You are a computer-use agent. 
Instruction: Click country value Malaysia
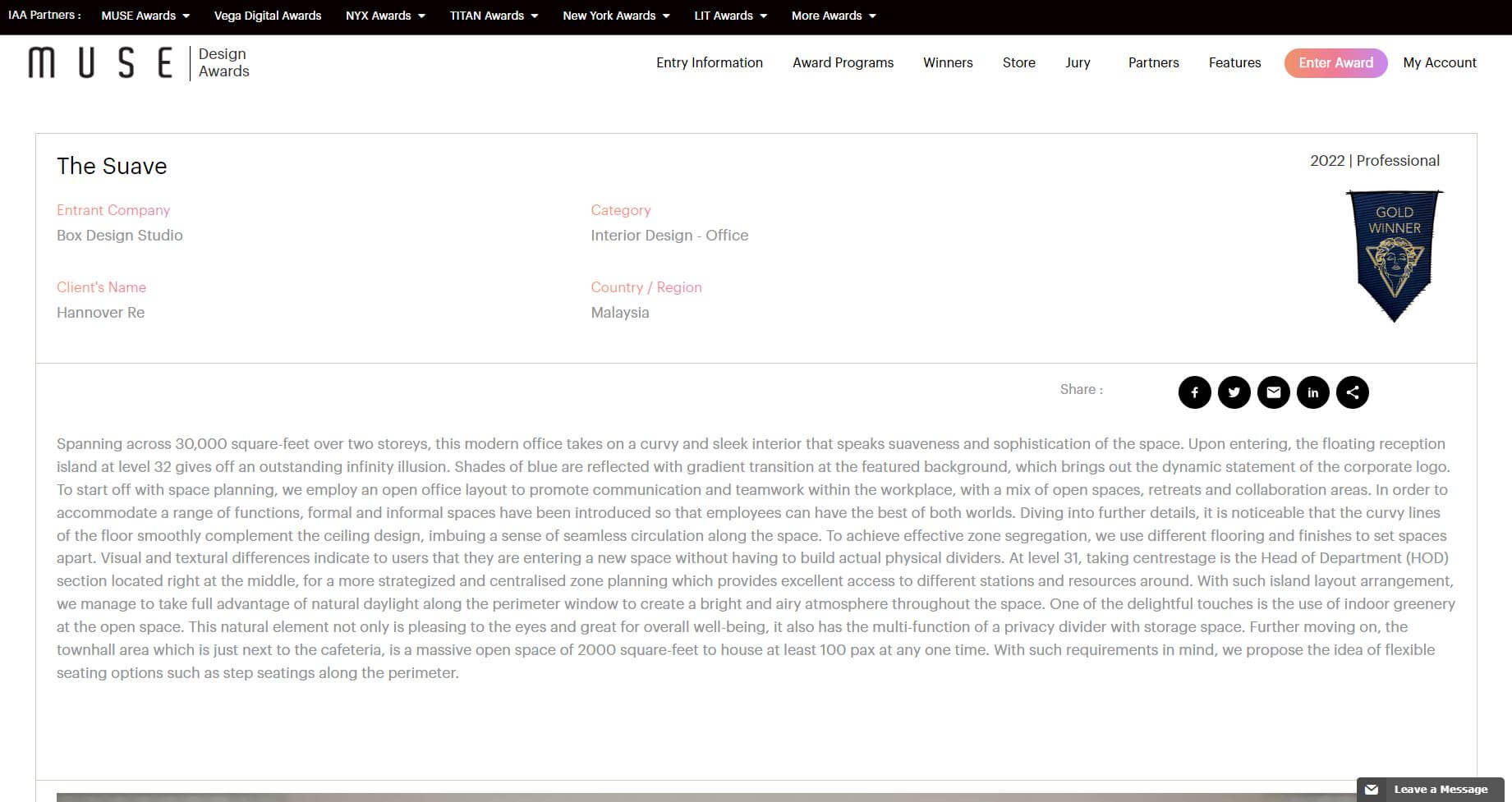coord(620,312)
